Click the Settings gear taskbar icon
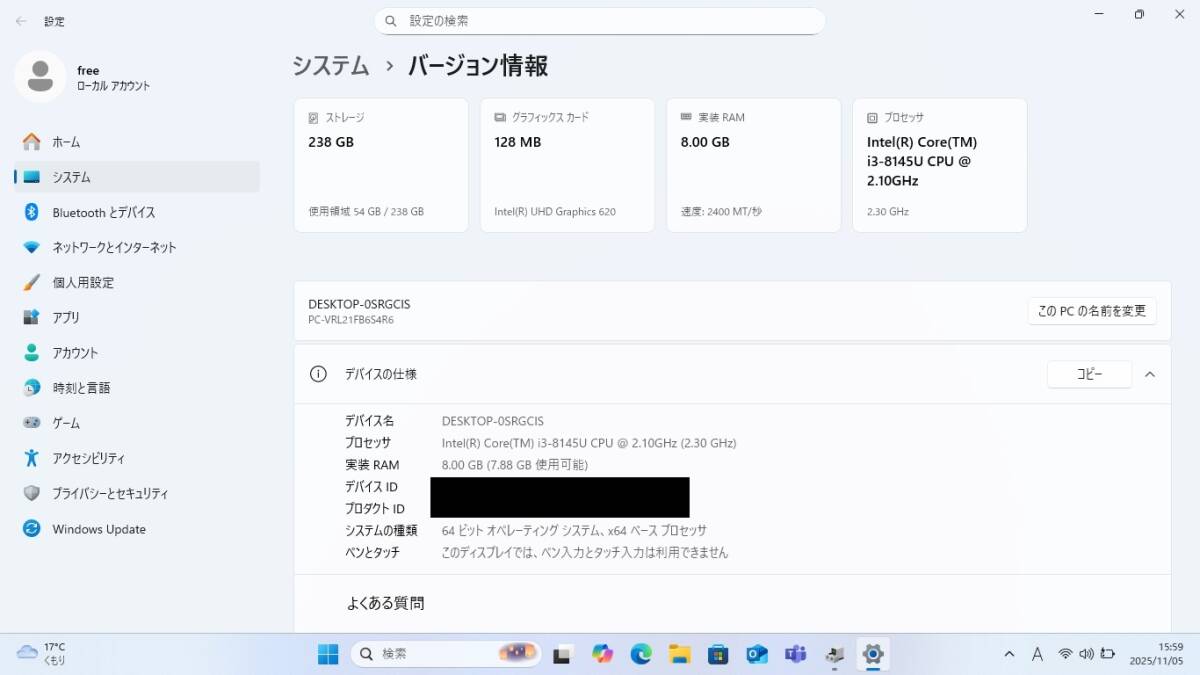 [x=873, y=654]
